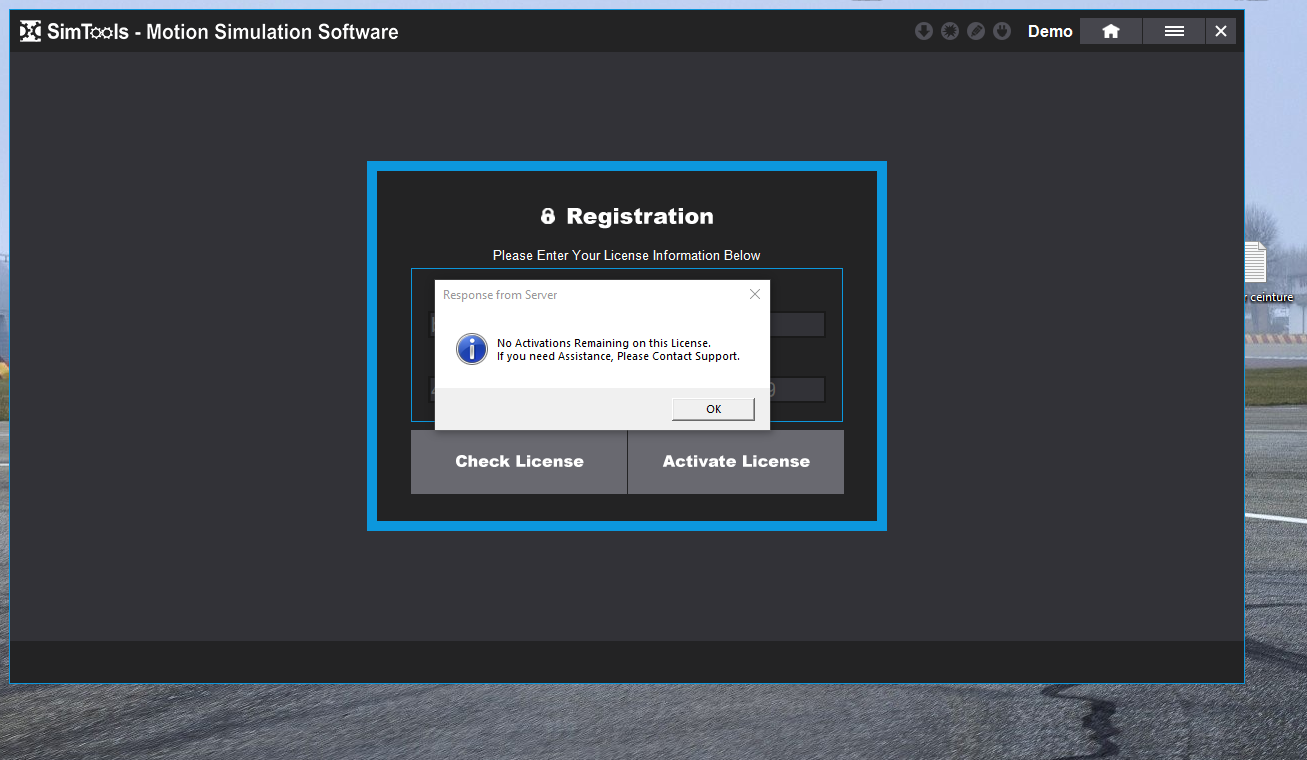Screen dimensions: 1307x760
Task: Click the 'No Activations Remaining on this License' message
Action: click(x=604, y=343)
